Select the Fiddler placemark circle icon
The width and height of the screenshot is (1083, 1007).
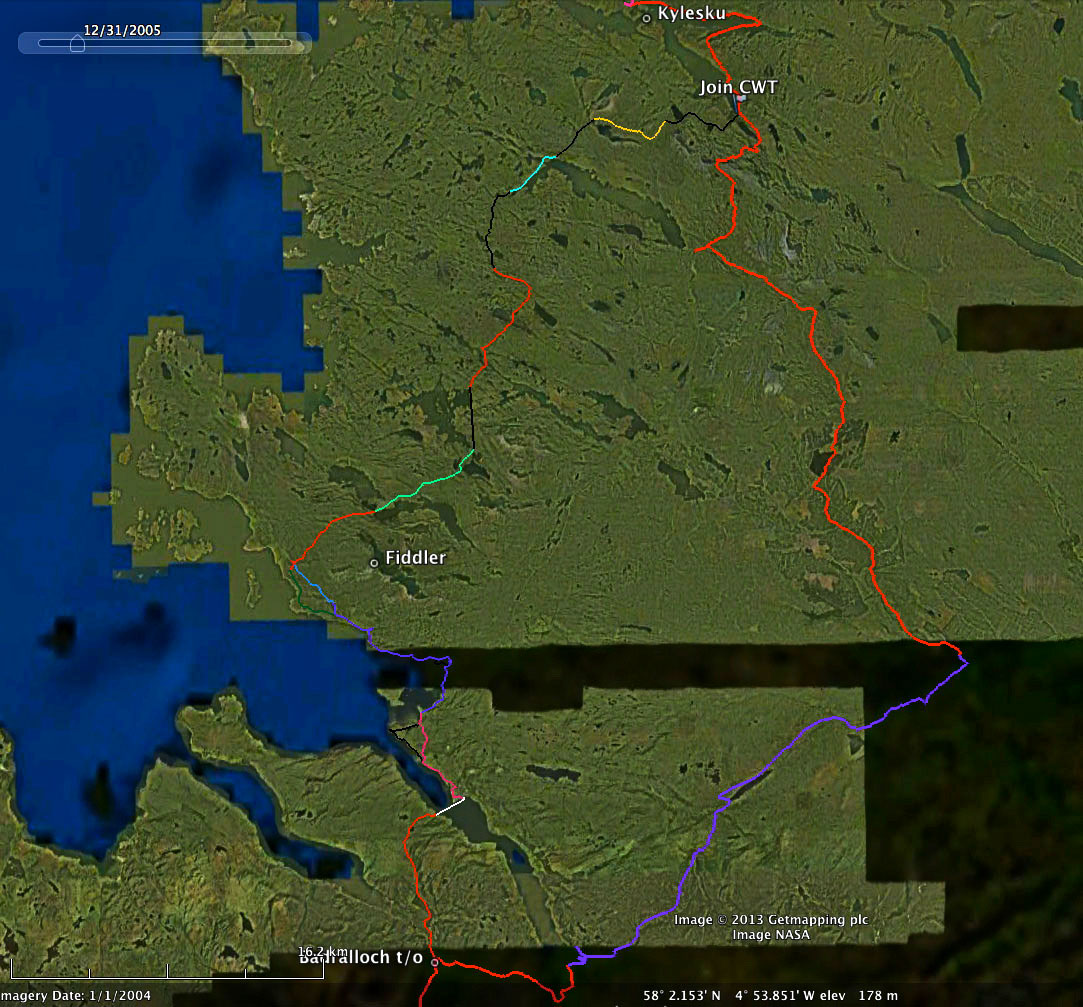374,563
